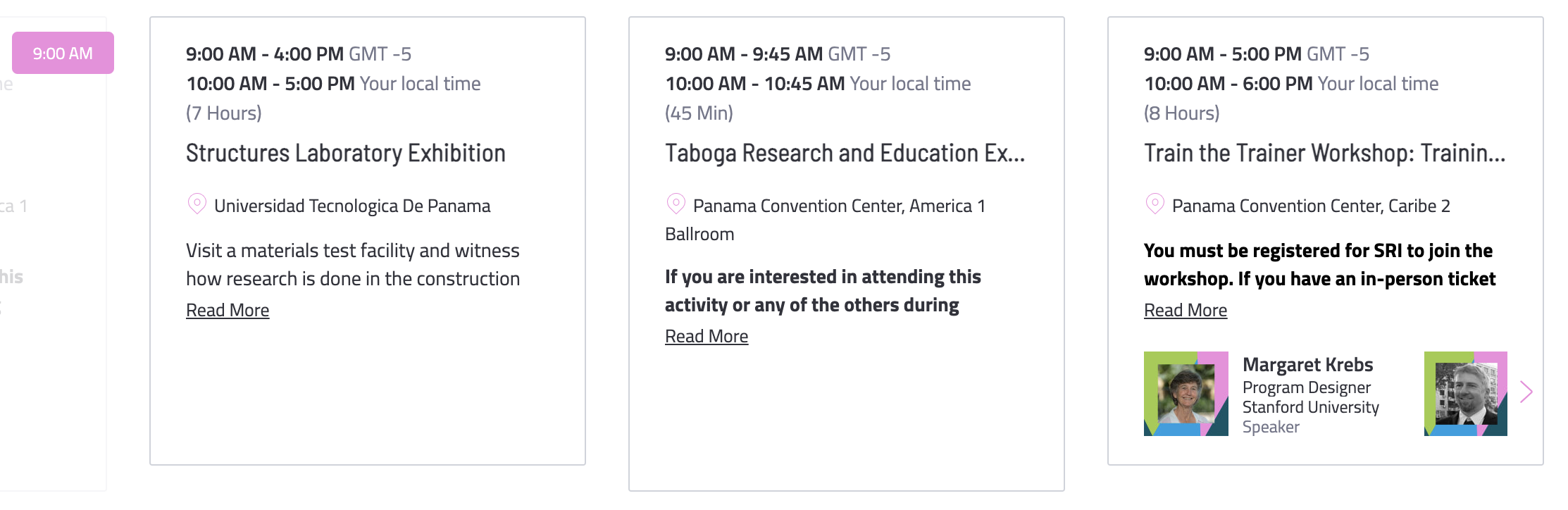Open Margaret Krebs speaker photo
Viewport: 1568px width, 510px height.
[1186, 394]
